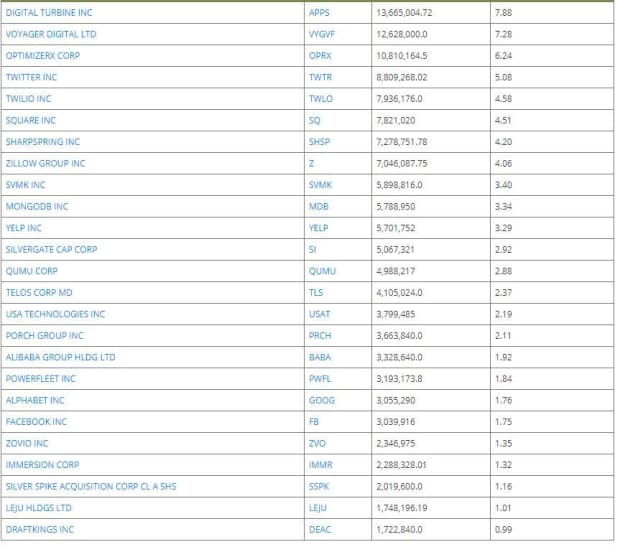The image size is (620, 547).
Task: Click the POWERFLEET INC company name
Action: [x=40, y=379]
